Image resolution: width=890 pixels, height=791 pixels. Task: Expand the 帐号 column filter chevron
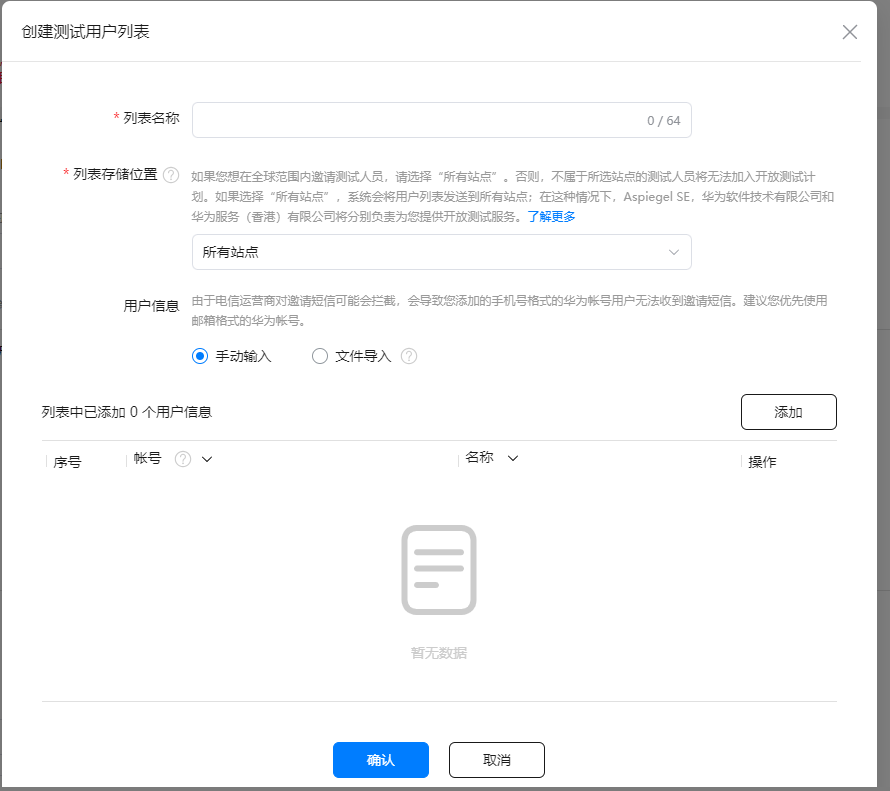(x=207, y=459)
